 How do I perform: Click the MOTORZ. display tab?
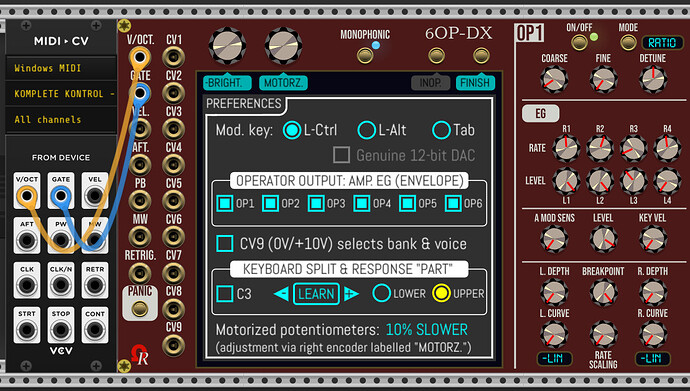click(x=283, y=82)
